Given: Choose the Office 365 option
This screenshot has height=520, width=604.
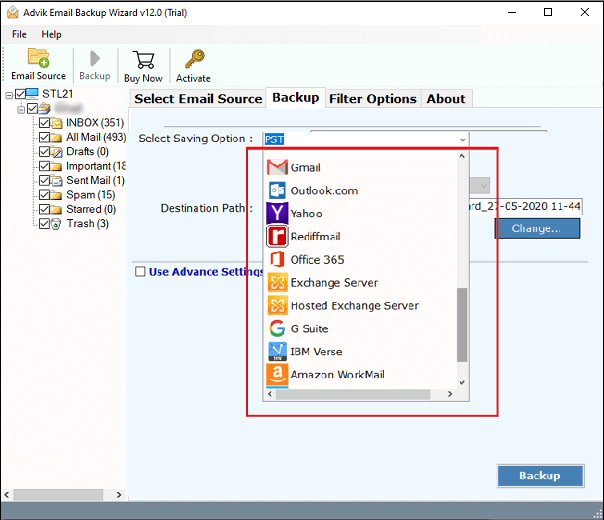Looking at the screenshot, I should point(305,260).
